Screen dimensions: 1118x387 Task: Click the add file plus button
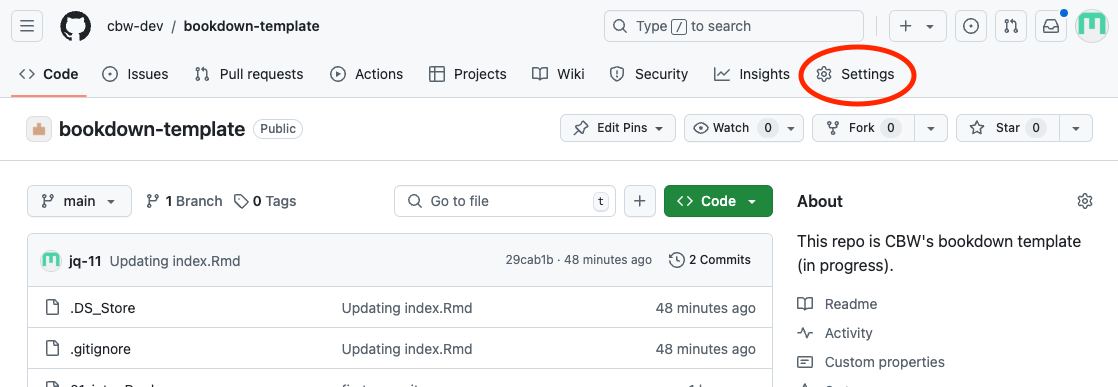[x=640, y=201]
